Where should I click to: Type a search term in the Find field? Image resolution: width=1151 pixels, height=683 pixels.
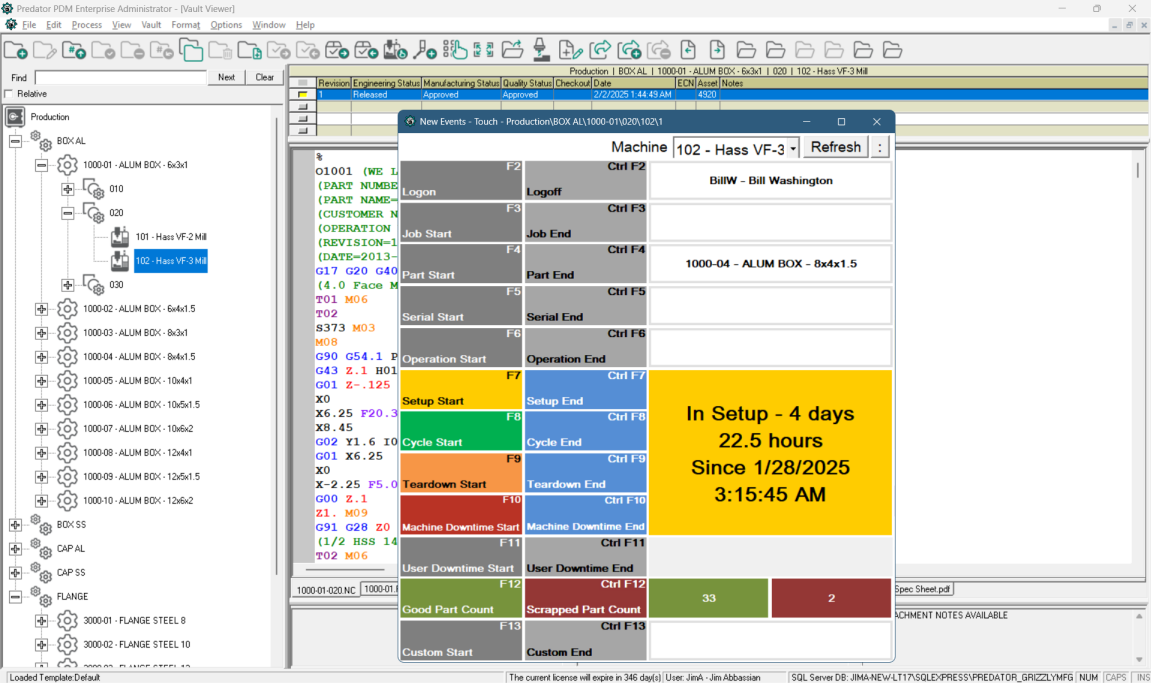tap(120, 76)
